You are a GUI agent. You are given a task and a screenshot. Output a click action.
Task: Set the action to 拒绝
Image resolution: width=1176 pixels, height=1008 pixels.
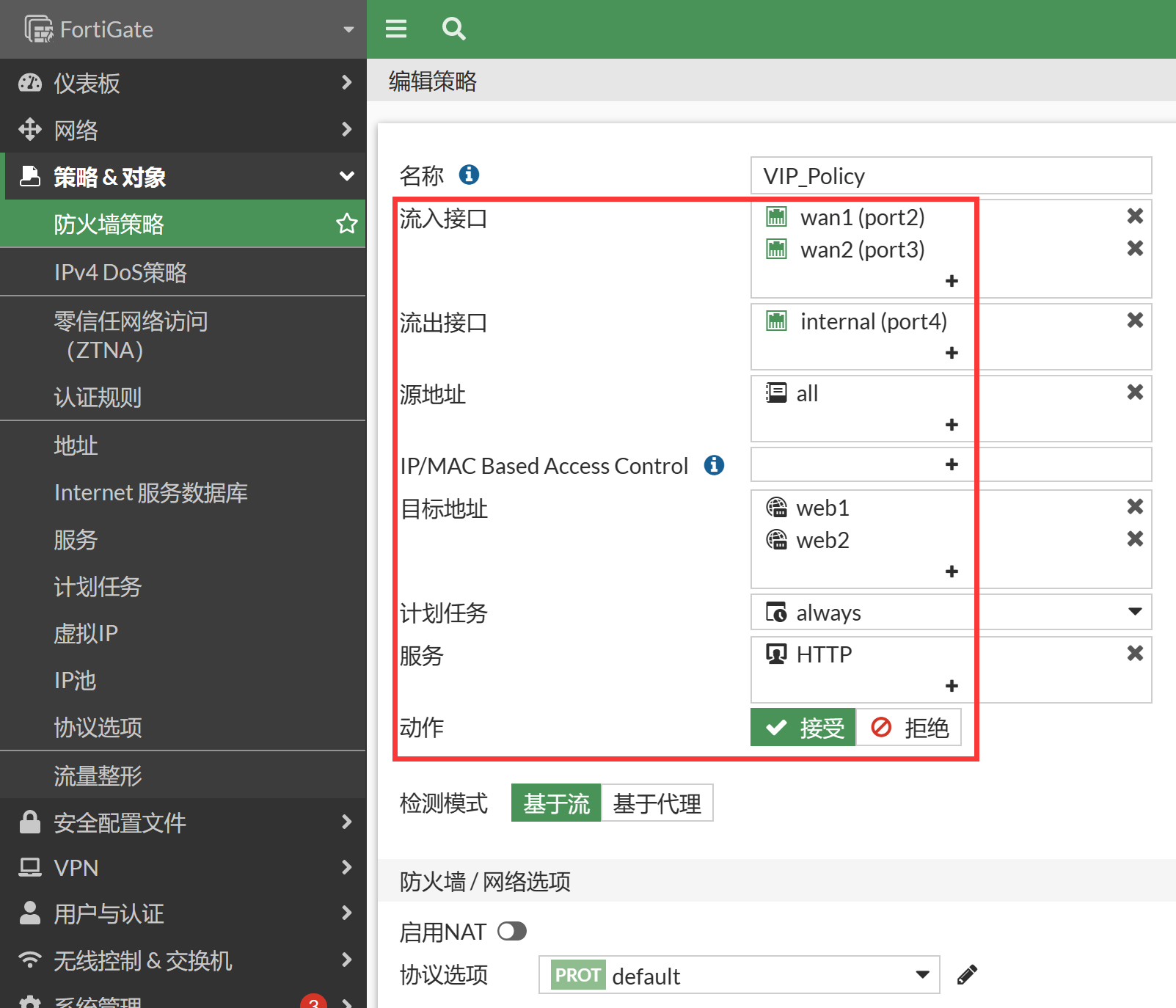pos(909,728)
